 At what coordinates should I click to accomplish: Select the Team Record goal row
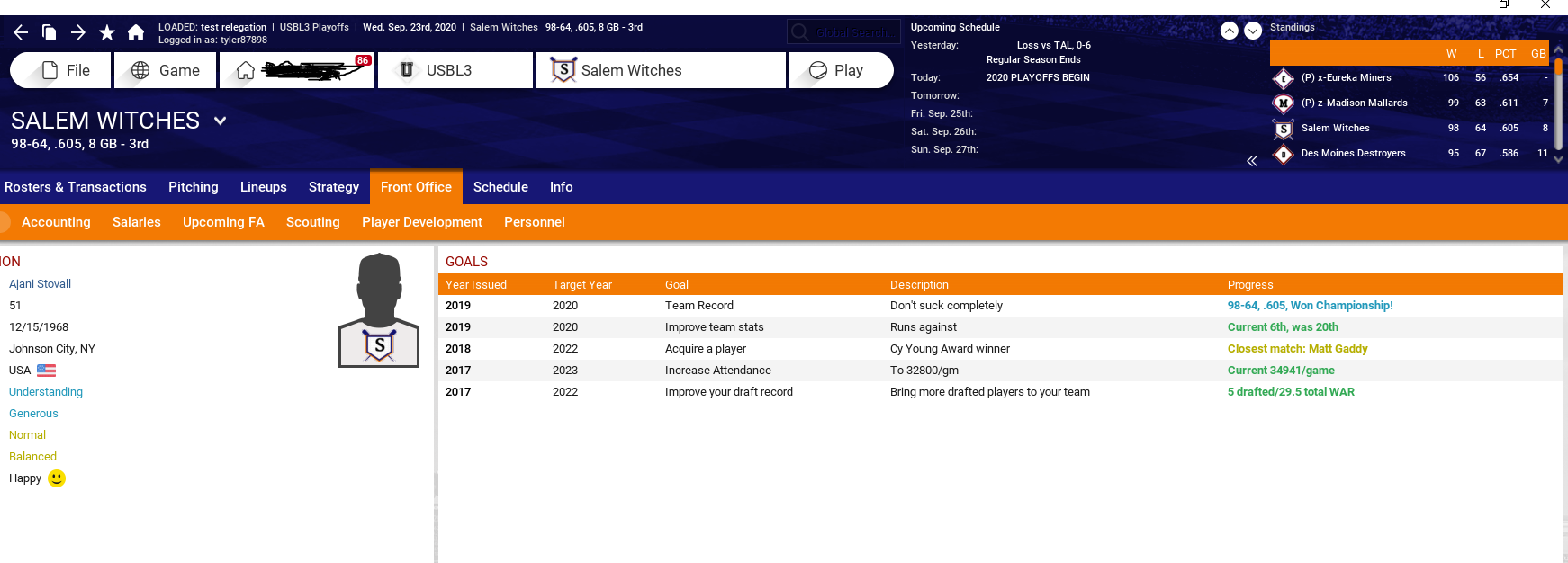coord(1001,306)
